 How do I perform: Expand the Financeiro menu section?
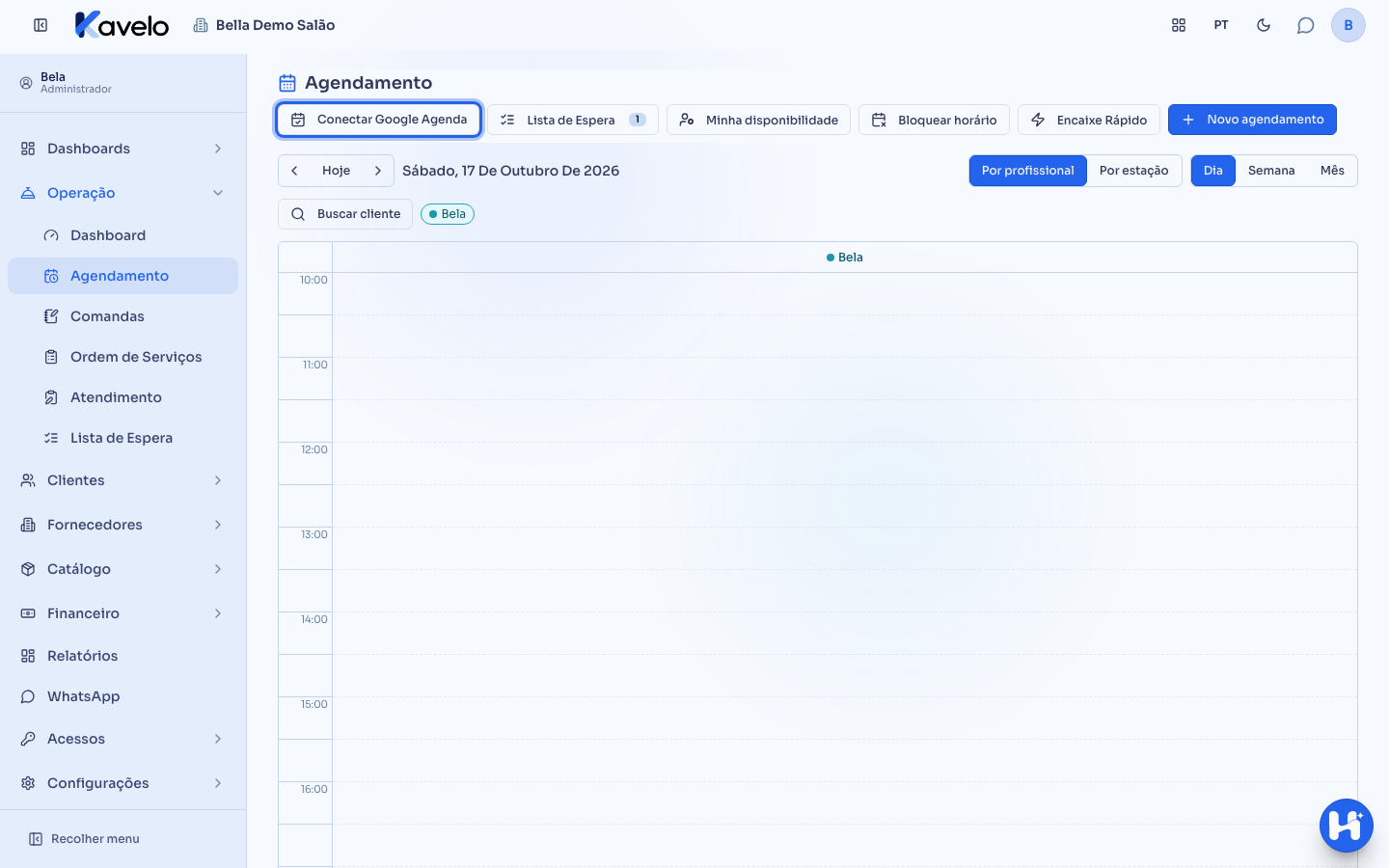[x=123, y=613]
